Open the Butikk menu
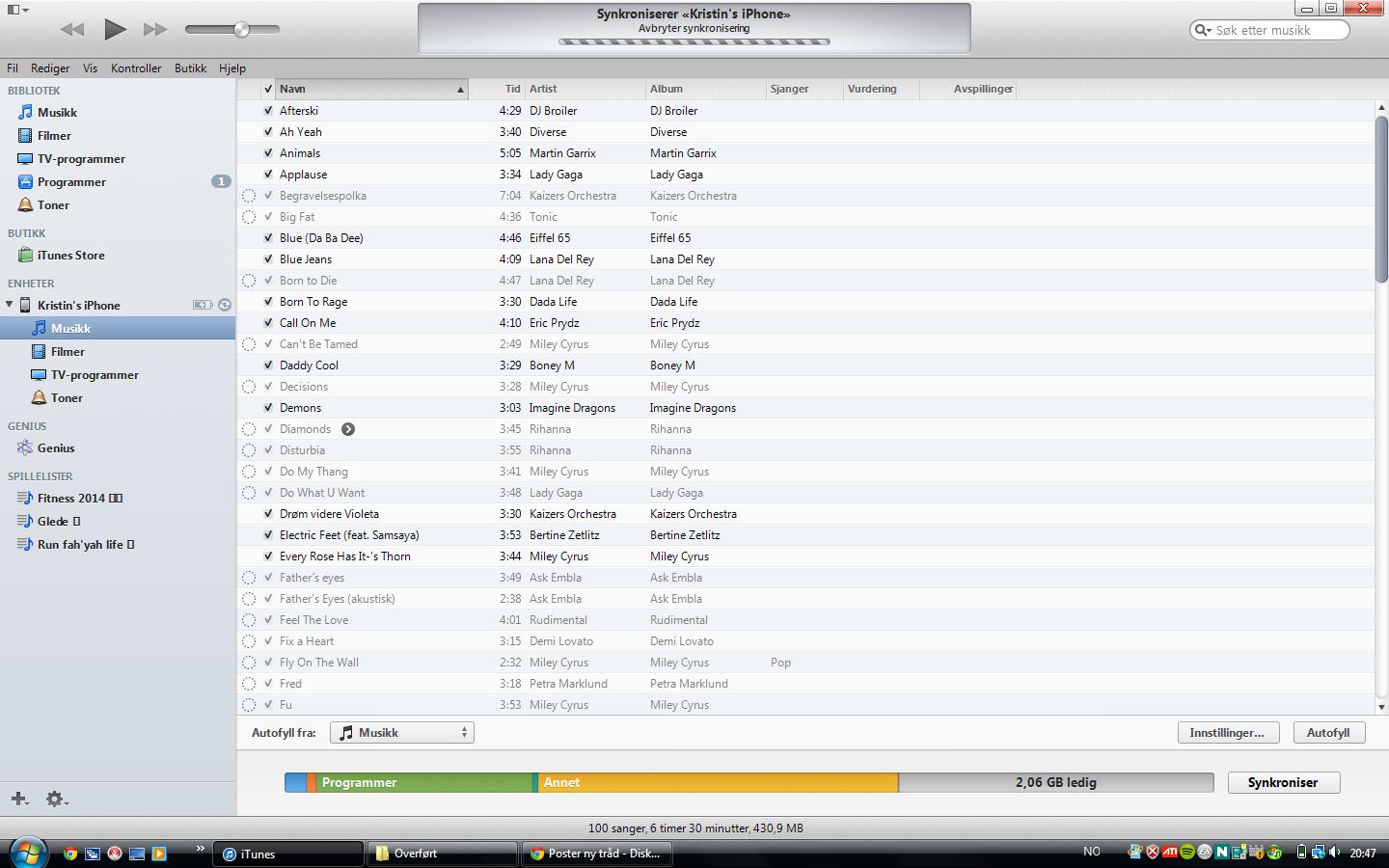Viewport: 1389px width, 868px height. (x=190, y=68)
